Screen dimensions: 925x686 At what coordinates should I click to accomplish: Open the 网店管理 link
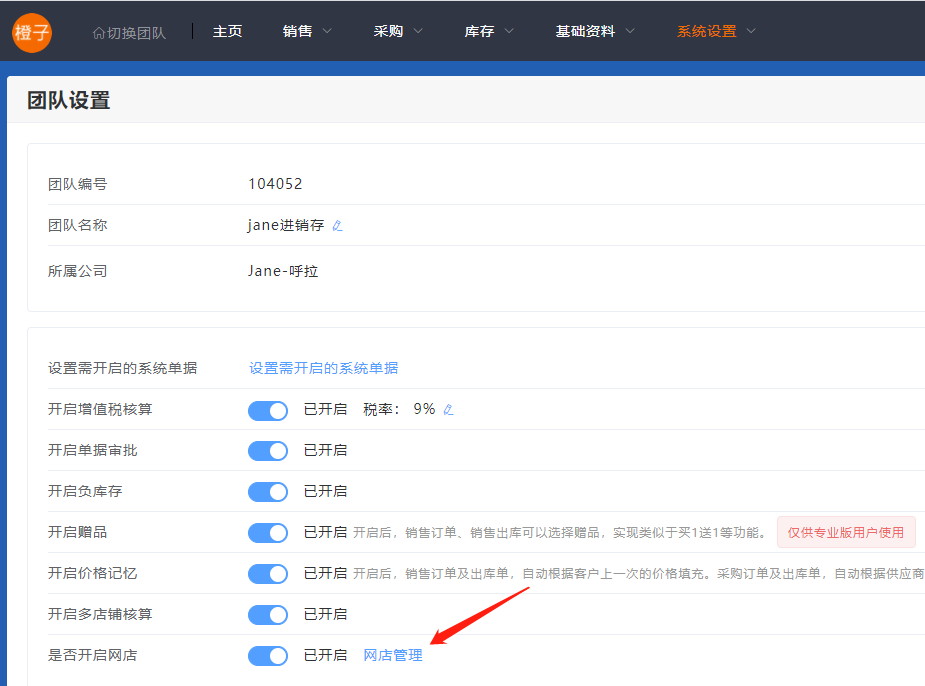(393, 656)
